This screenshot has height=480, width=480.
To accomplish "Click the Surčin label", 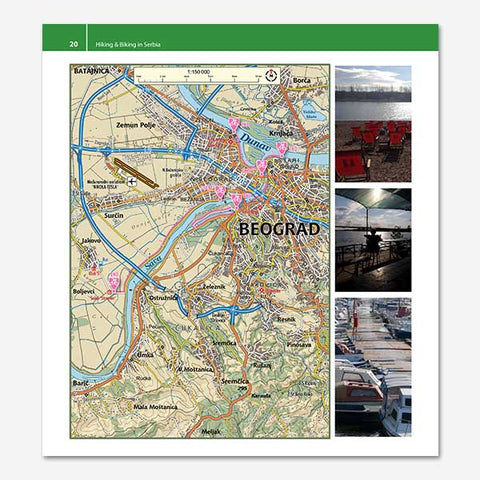I will click(114, 216).
